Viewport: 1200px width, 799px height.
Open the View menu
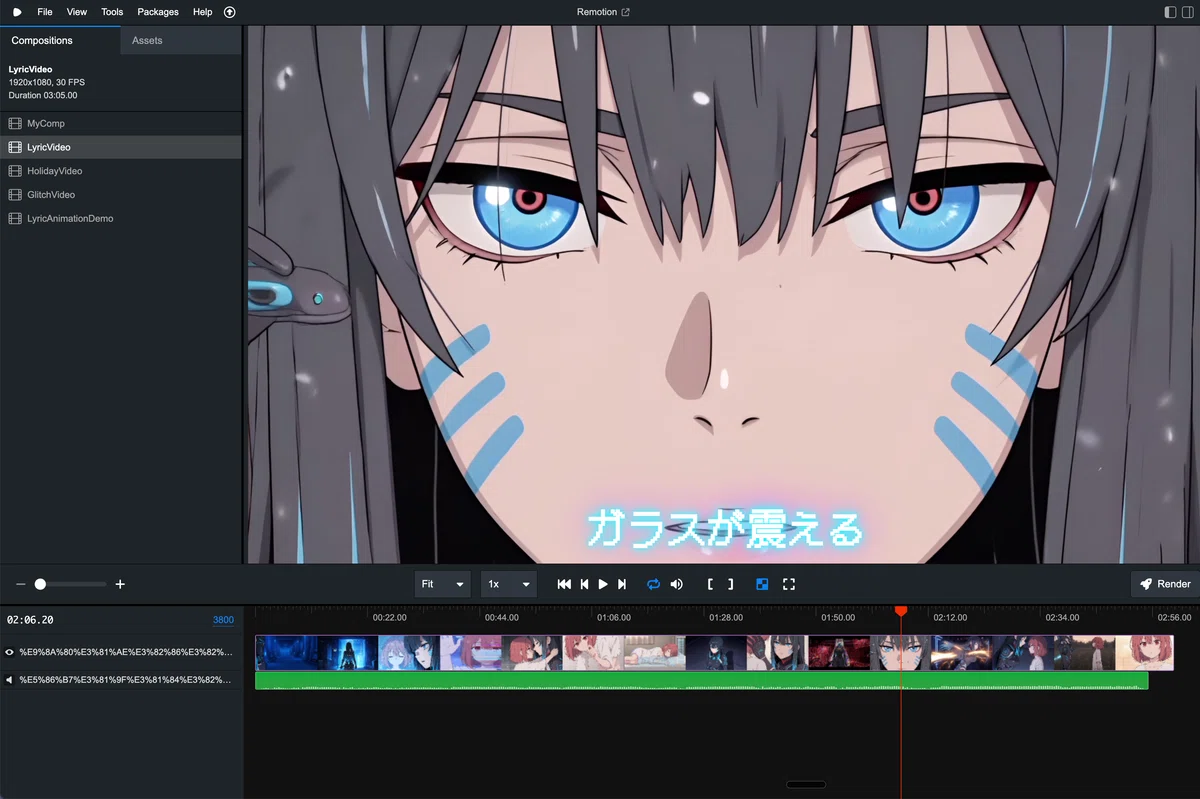(x=77, y=12)
